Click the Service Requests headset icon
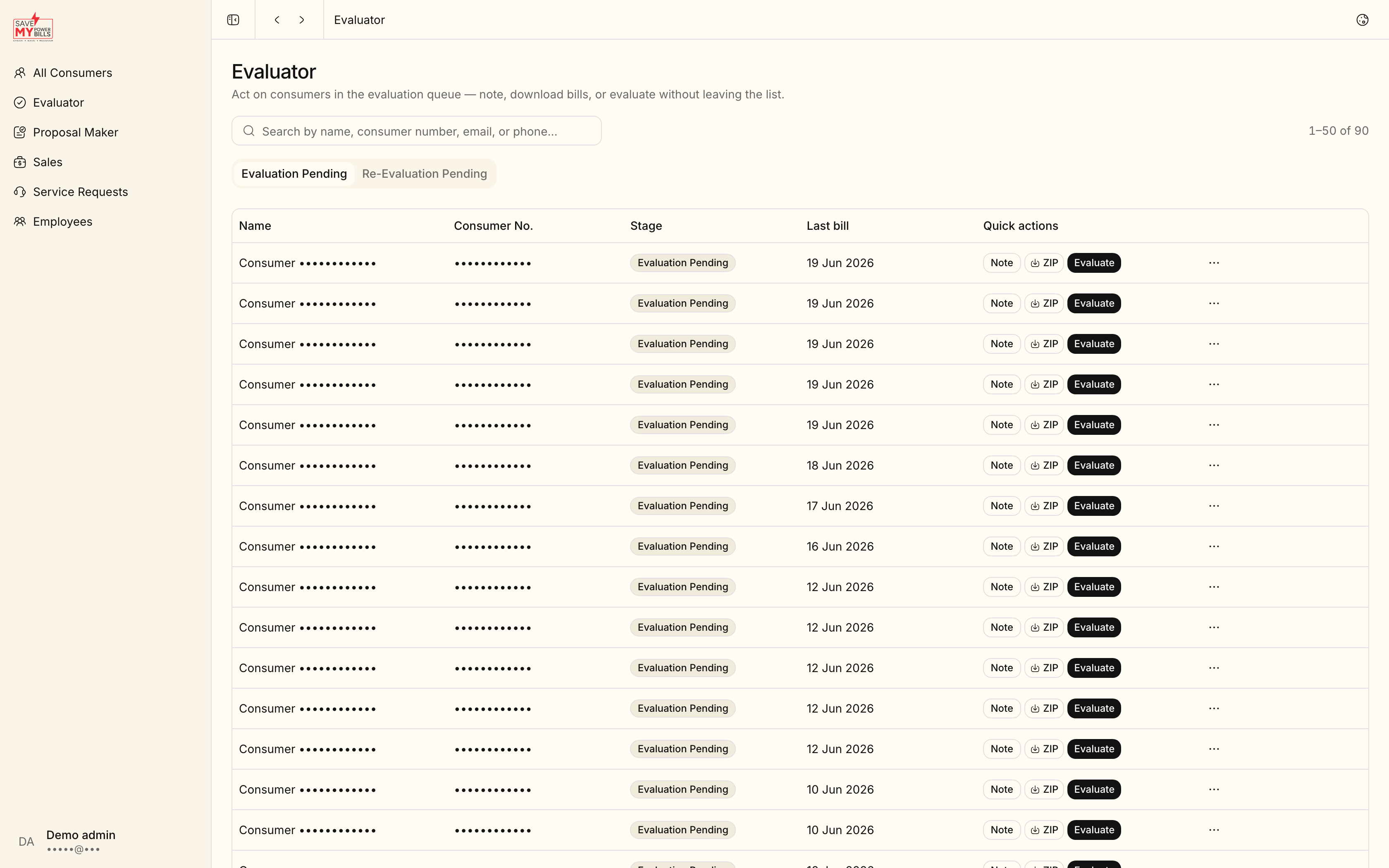1389x868 pixels. pos(20,192)
